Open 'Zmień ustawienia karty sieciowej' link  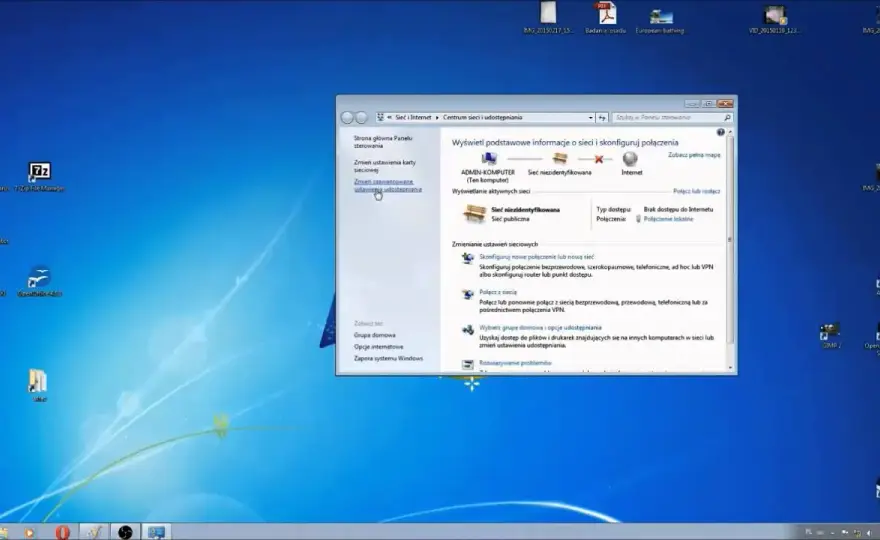coord(384,166)
